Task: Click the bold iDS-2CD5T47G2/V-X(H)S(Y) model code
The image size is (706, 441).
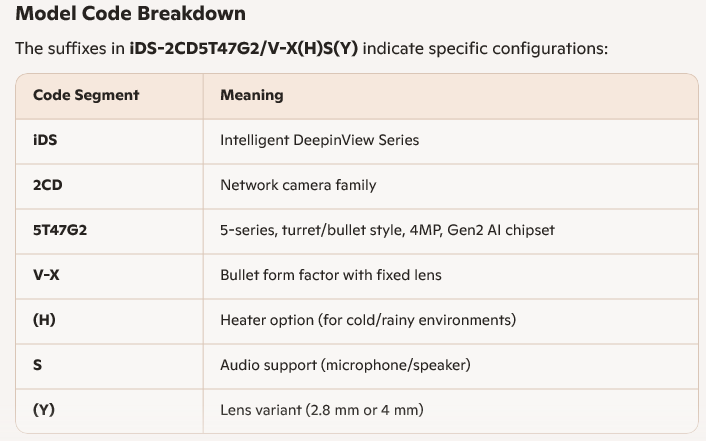Action: click(244, 49)
